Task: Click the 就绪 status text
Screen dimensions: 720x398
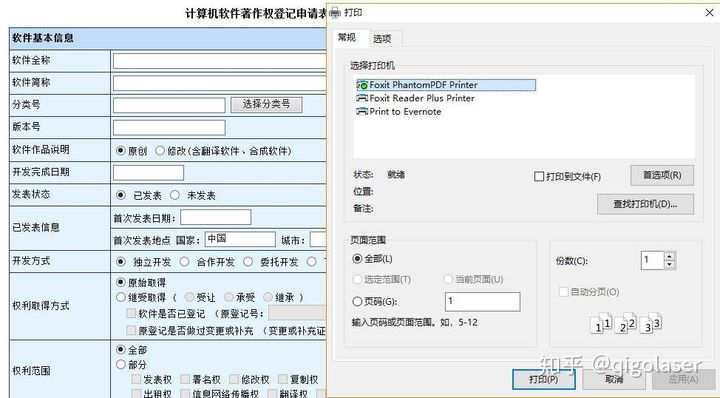Action: (x=396, y=175)
